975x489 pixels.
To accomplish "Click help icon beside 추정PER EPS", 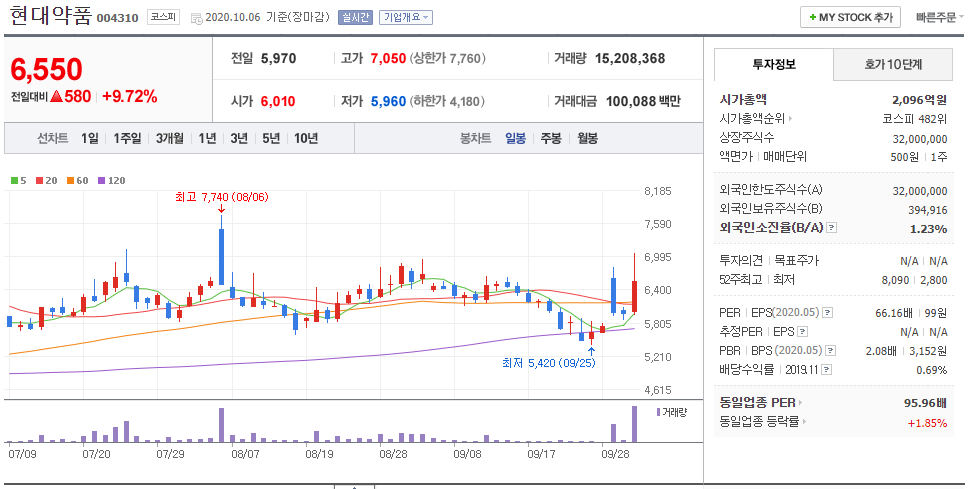I will 802,332.
